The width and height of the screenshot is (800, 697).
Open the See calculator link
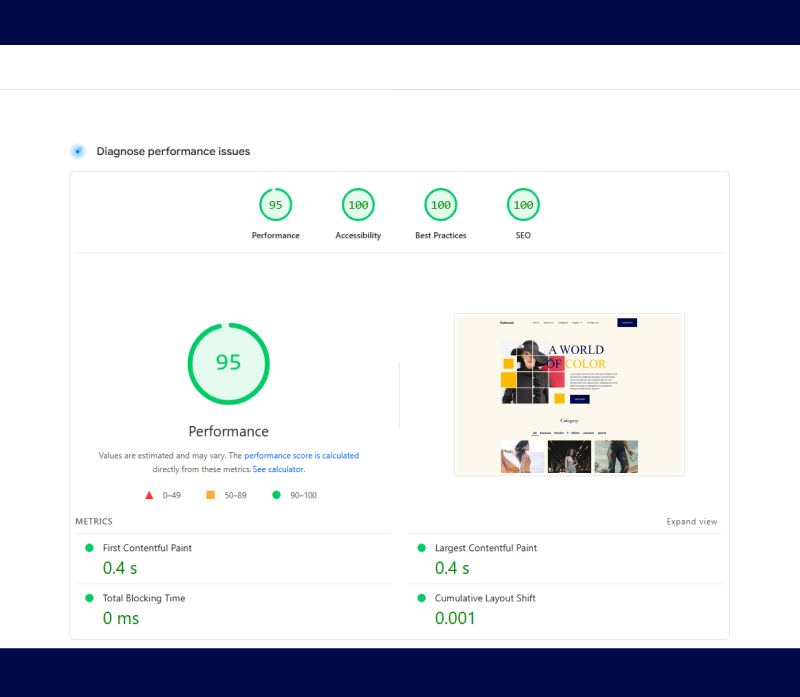tap(278, 469)
